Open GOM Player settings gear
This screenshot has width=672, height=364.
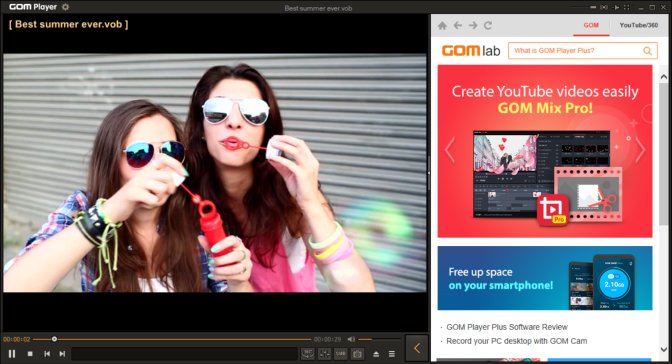point(66,7)
